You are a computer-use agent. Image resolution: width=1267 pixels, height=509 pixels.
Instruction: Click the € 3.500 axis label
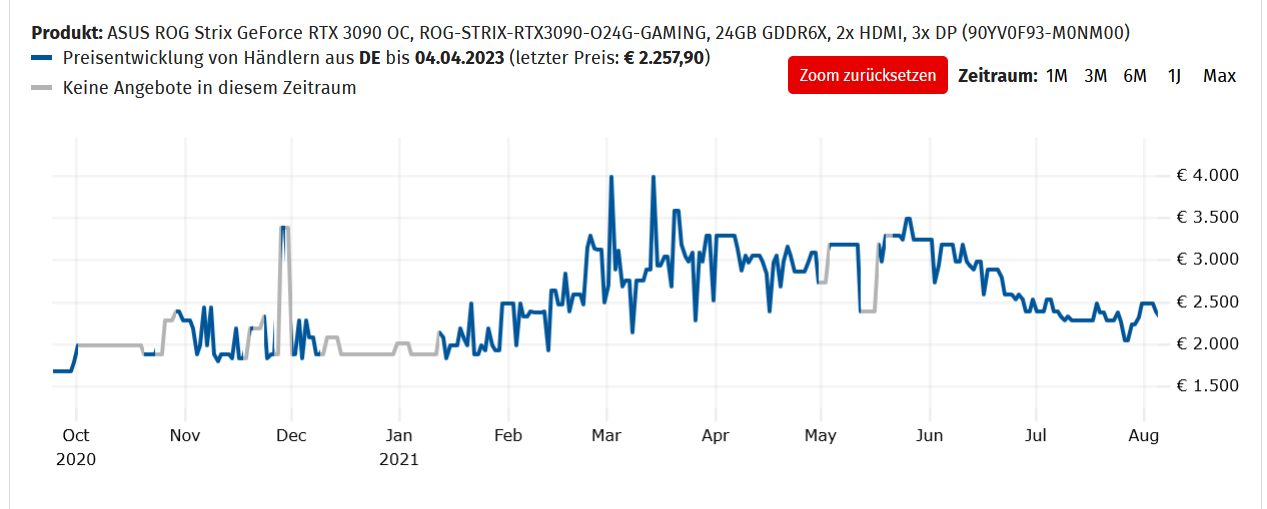tap(1209, 218)
